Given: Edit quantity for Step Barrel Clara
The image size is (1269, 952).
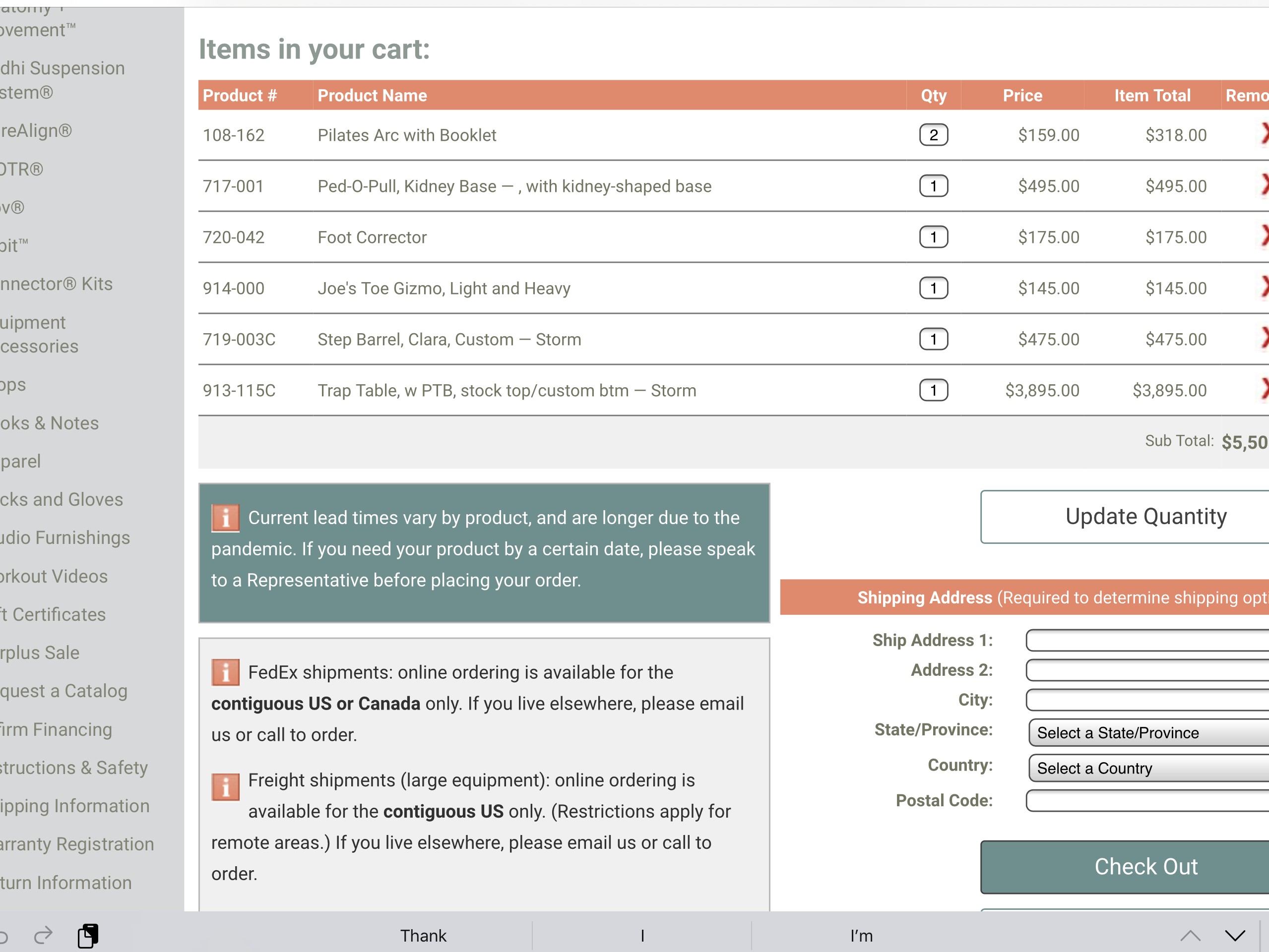Looking at the screenshot, I should pos(933,339).
